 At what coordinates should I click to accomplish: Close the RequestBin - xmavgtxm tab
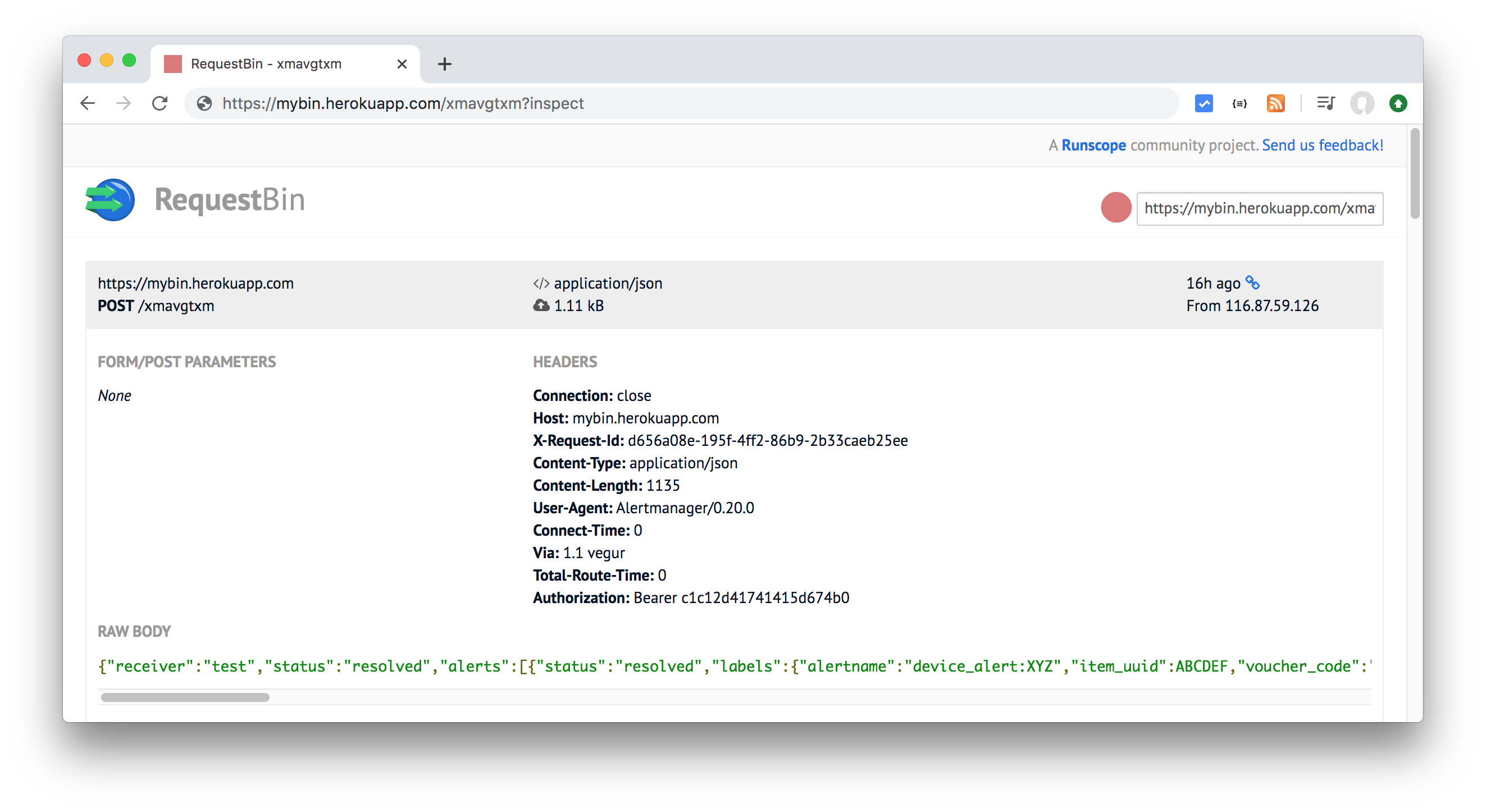pyautogui.click(x=402, y=64)
